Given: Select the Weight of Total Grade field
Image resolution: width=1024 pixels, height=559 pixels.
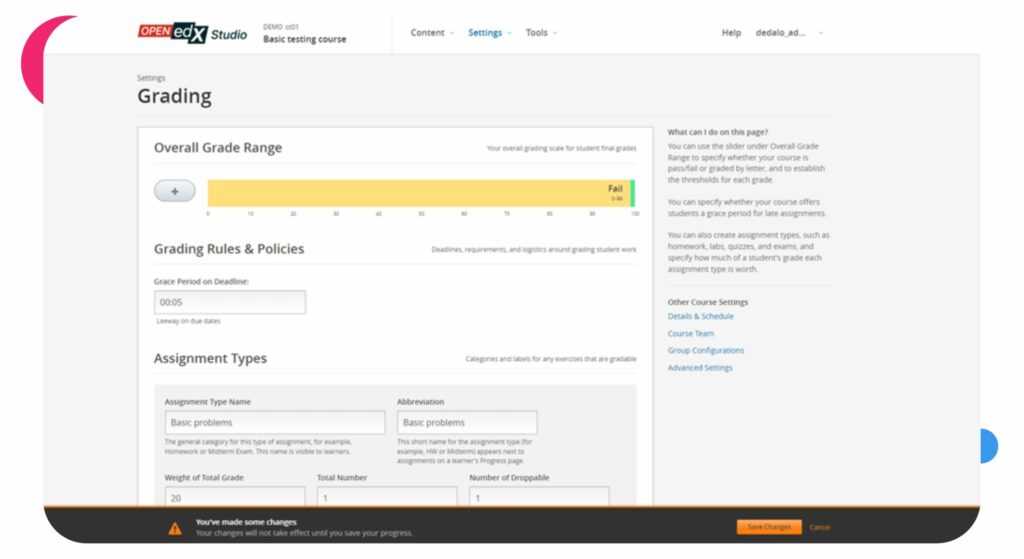Looking at the screenshot, I should coord(230,497).
